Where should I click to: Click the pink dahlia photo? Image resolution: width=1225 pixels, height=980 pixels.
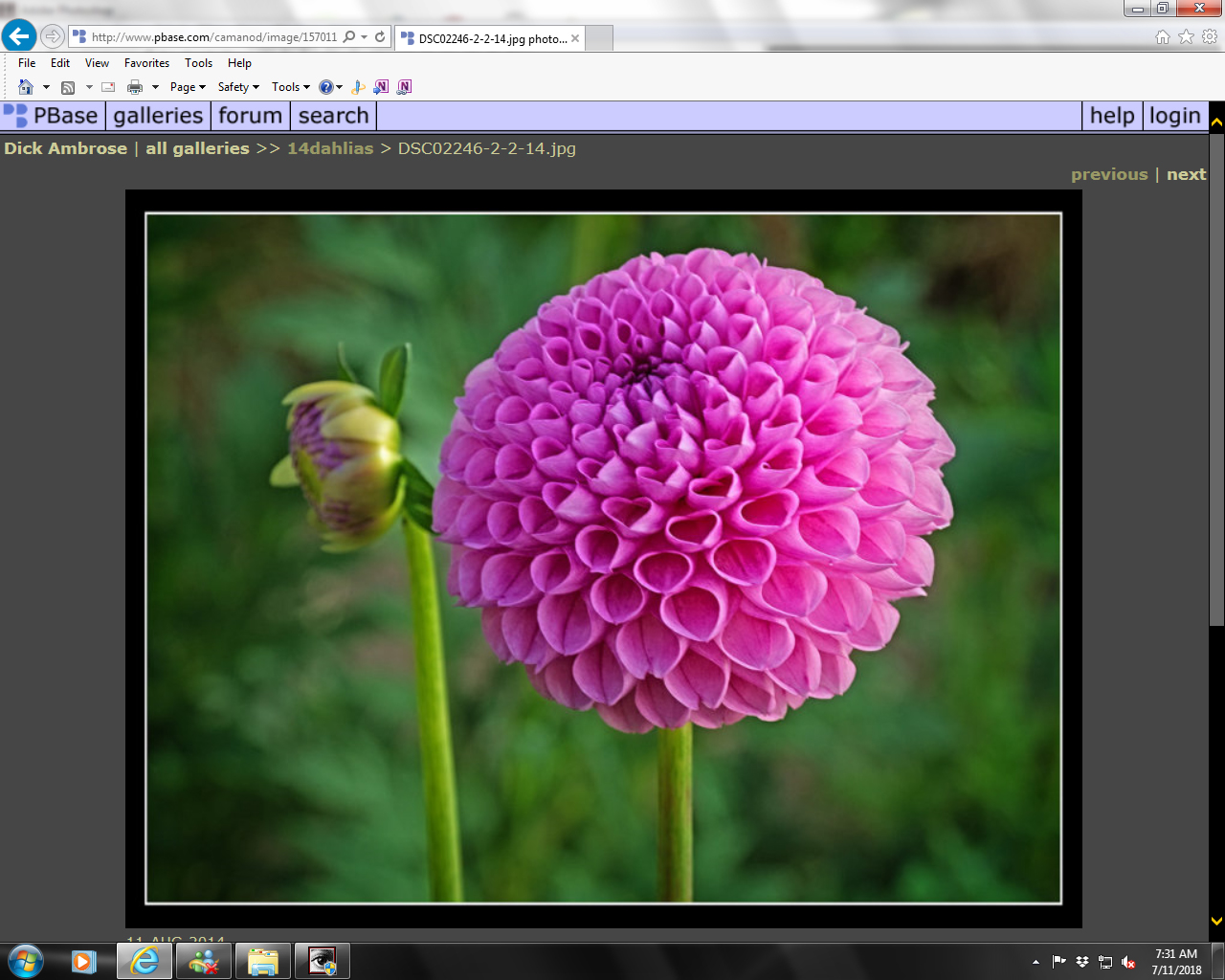(604, 559)
